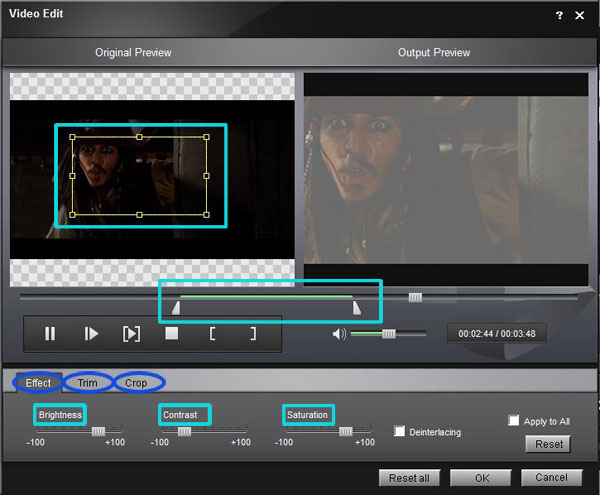Click the play-selection bracket icon
The image size is (600, 495).
click(x=131, y=334)
